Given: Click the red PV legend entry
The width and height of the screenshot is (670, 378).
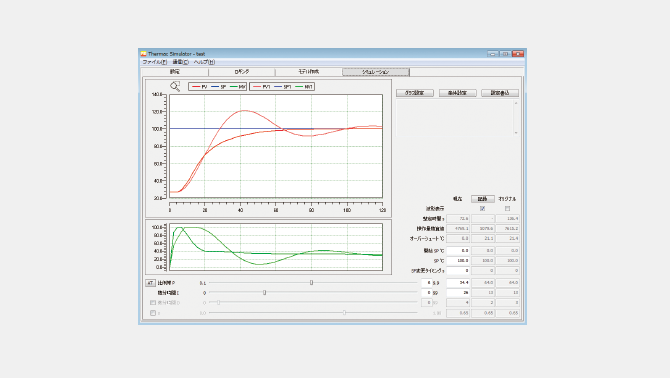Looking at the screenshot, I should pos(200,87).
